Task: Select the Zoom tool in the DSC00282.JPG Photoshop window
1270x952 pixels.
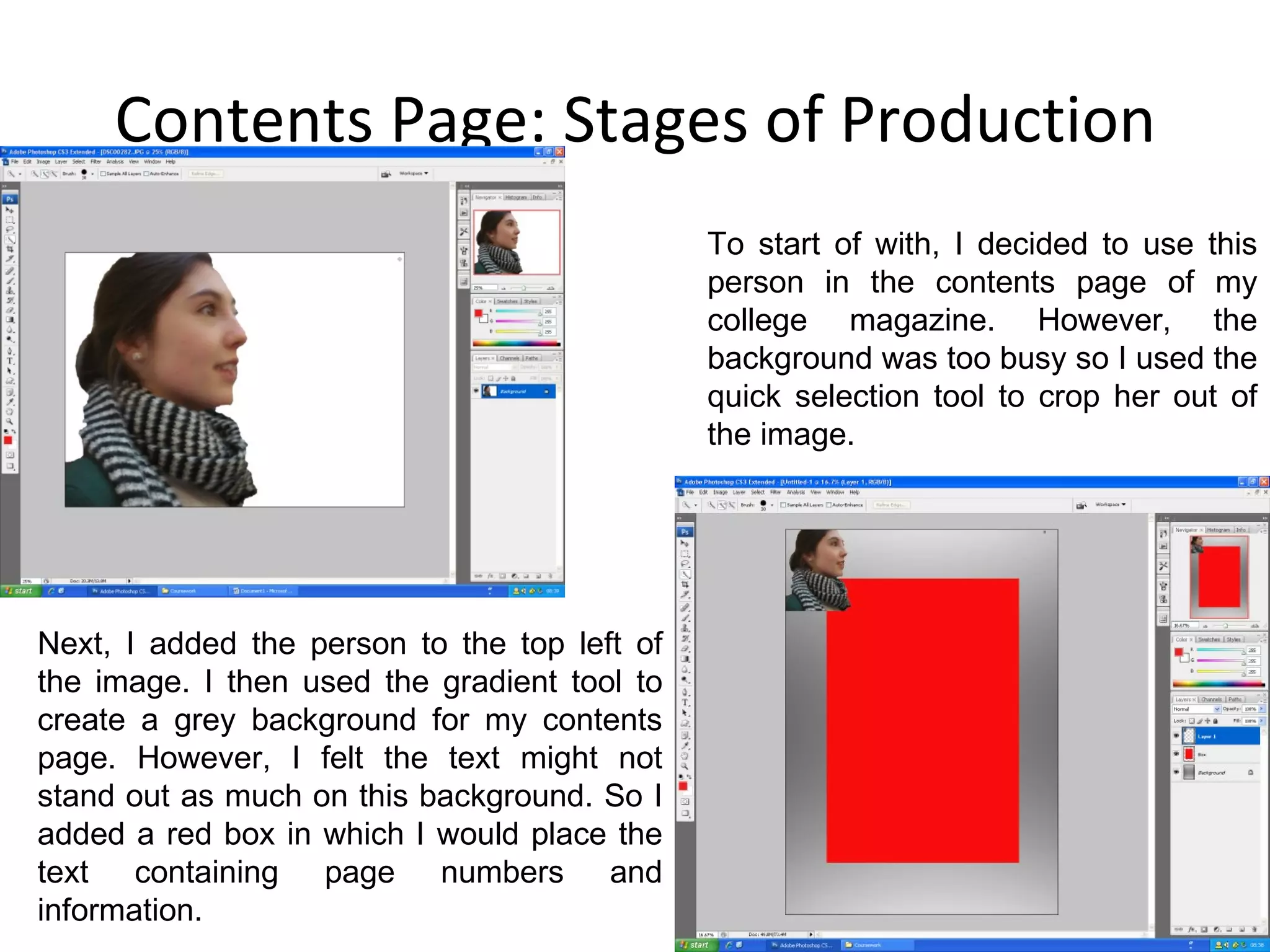Action: [x=9, y=421]
